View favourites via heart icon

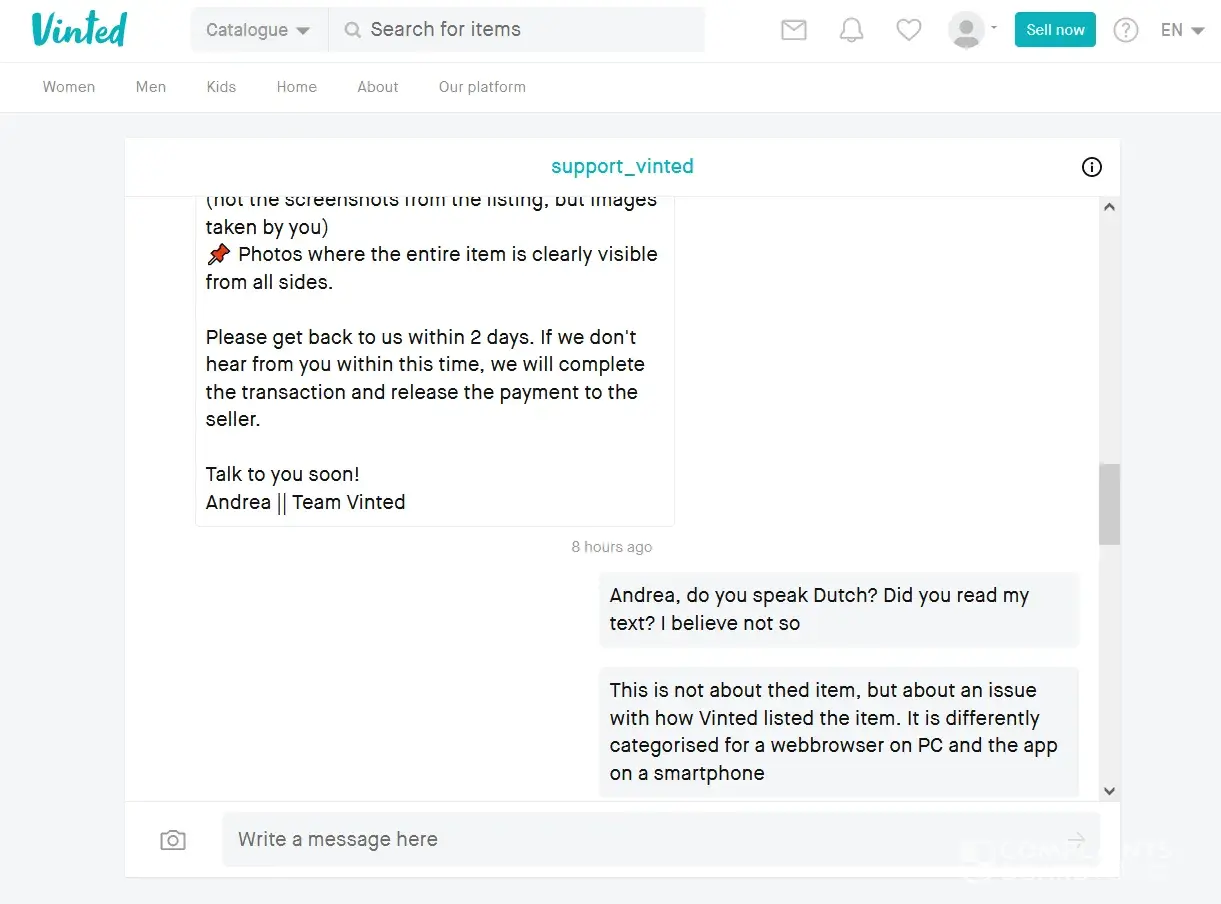click(x=908, y=30)
